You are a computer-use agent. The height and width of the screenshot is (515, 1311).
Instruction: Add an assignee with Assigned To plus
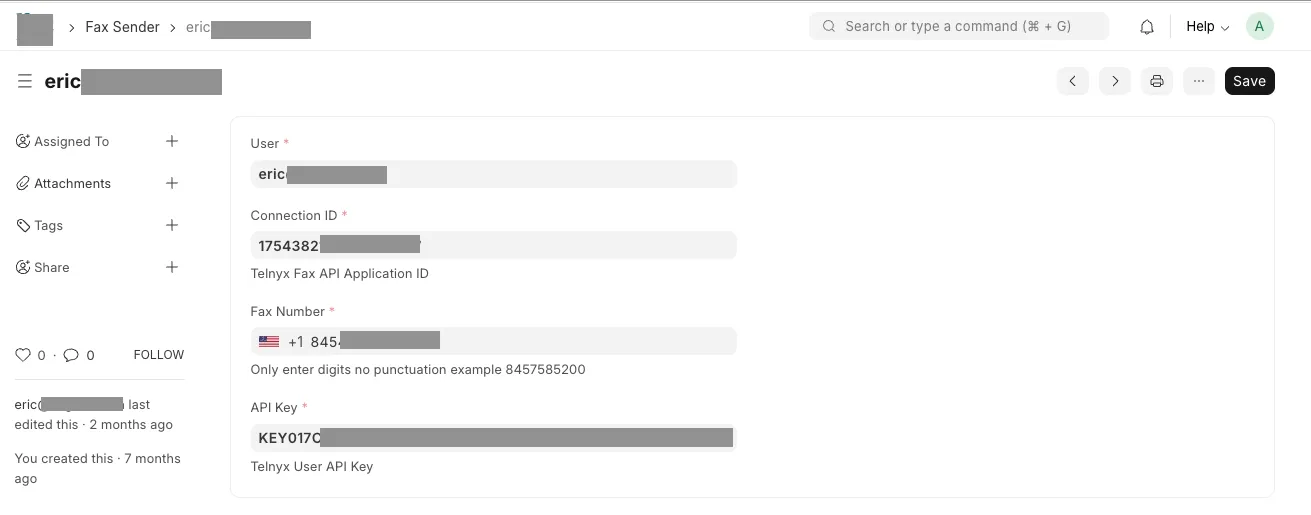(172, 141)
